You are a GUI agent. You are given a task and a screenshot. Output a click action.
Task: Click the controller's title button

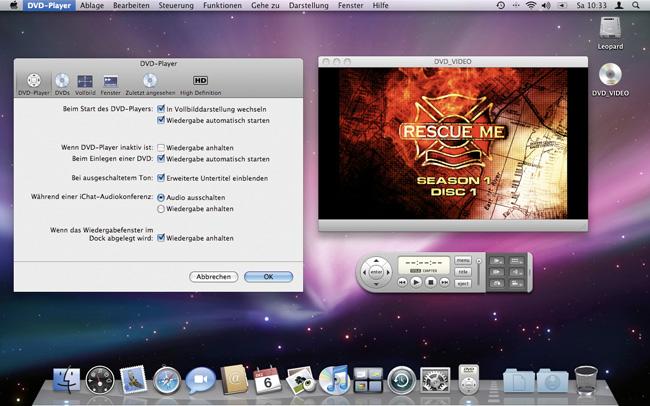463,272
